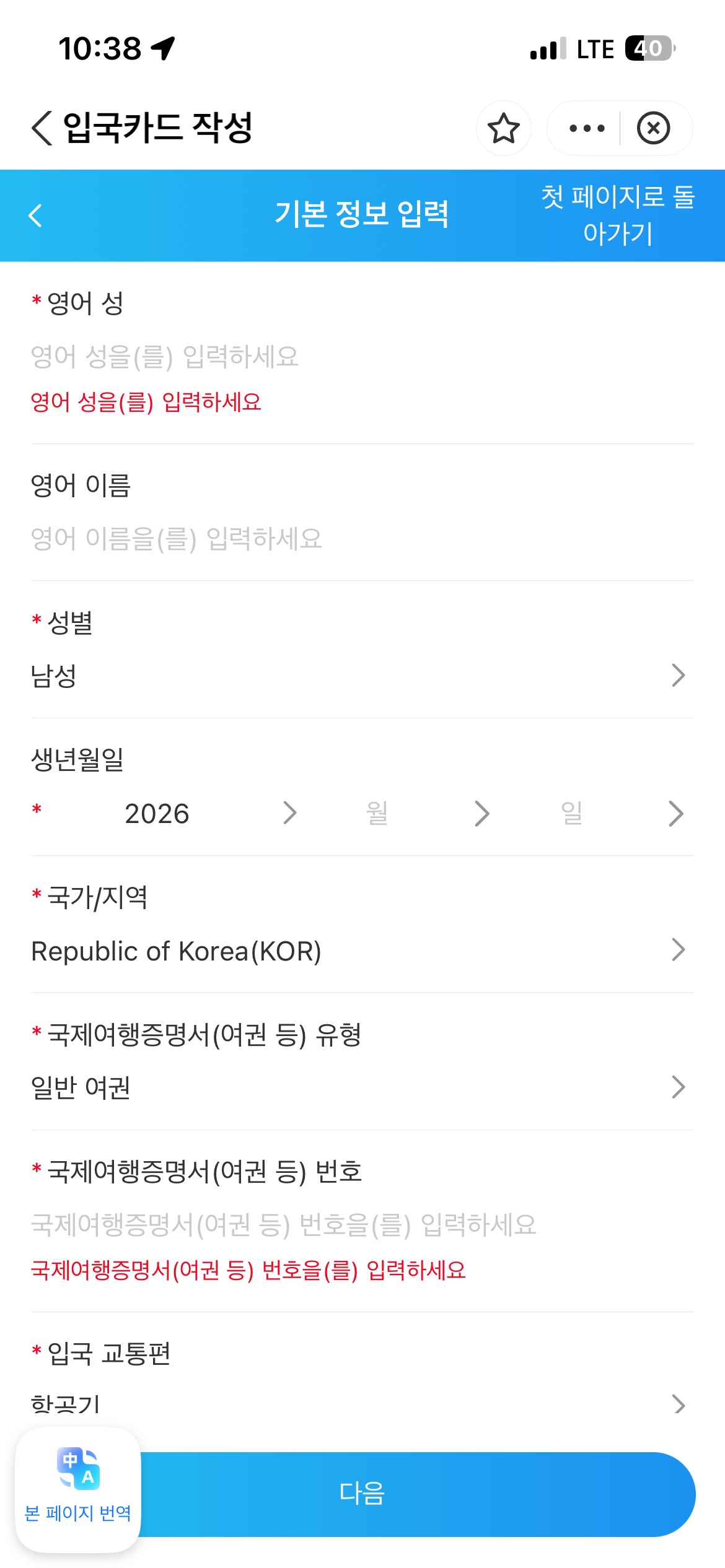Expand the 입국 교통편 항공기 selector

(x=362, y=1403)
